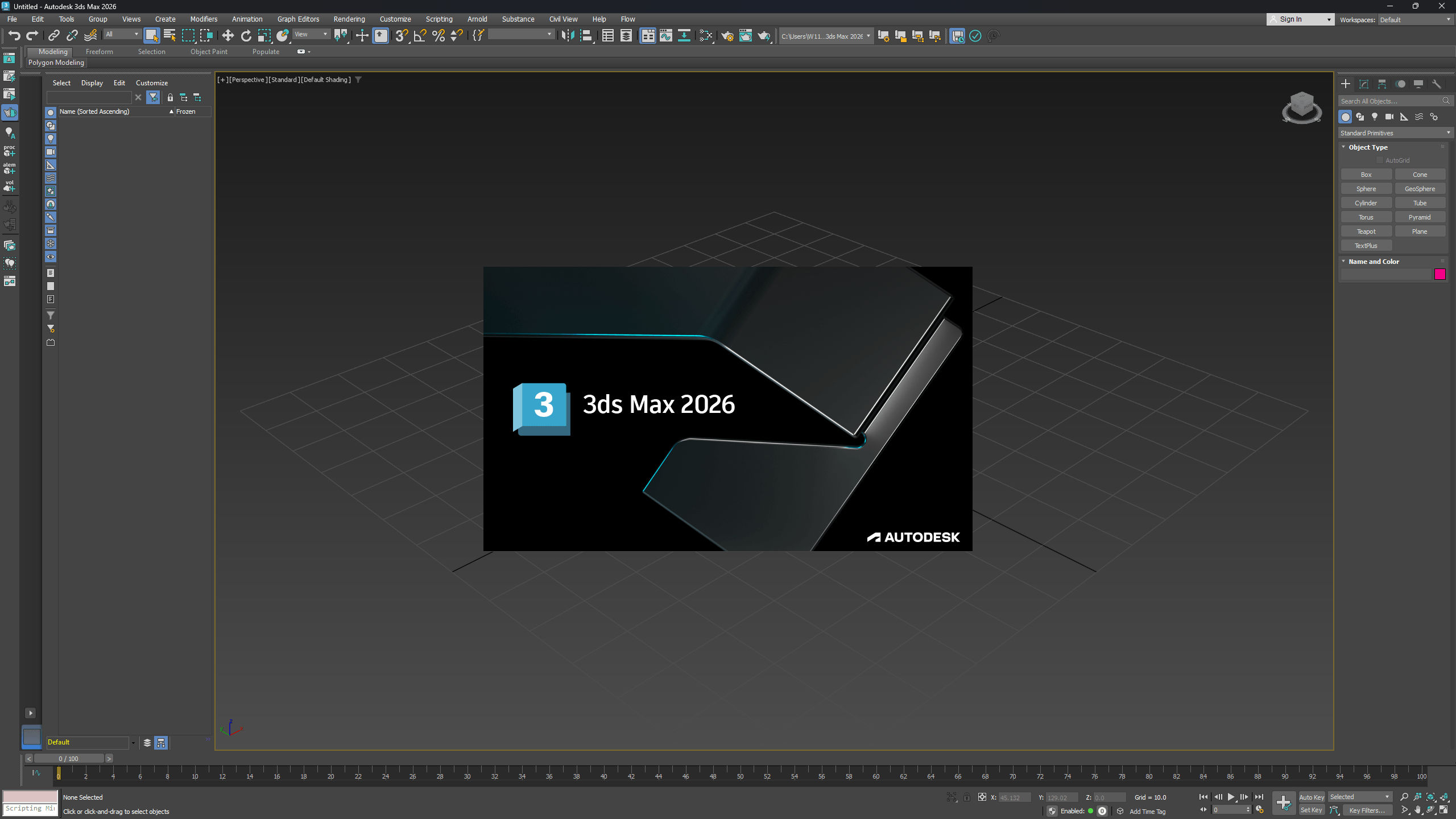Viewport: 1456px width, 819px height.
Task: Select the Move tool in the main toolbar
Action: coord(227,35)
